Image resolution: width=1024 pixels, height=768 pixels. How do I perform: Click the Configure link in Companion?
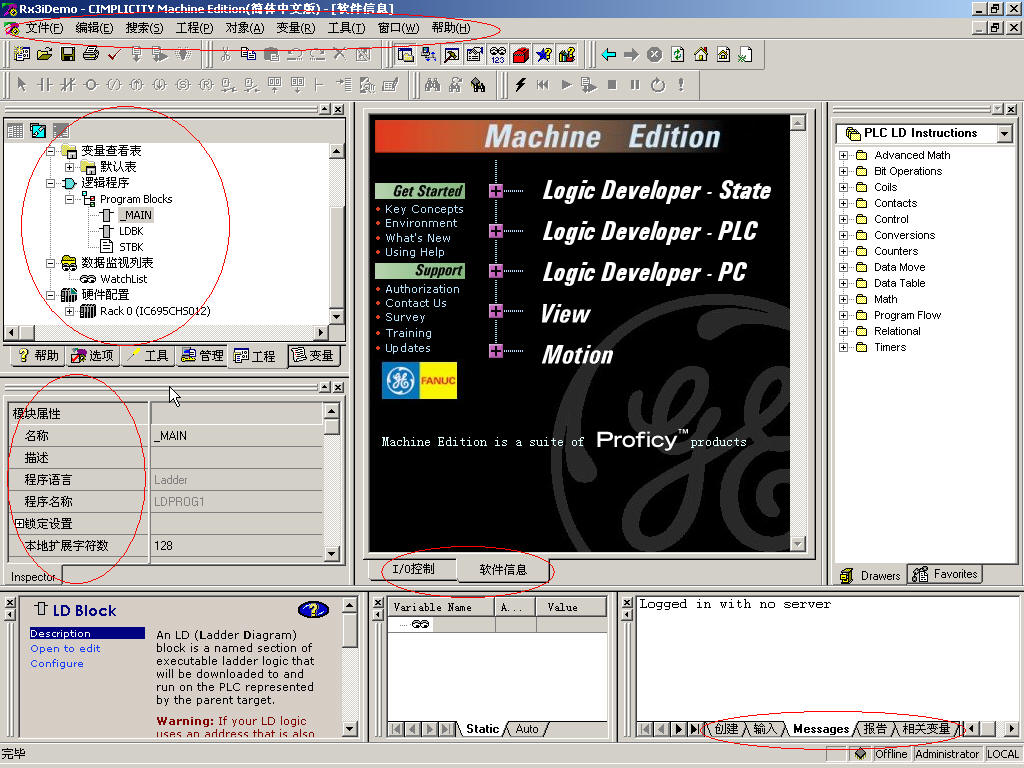[x=57, y=664]
